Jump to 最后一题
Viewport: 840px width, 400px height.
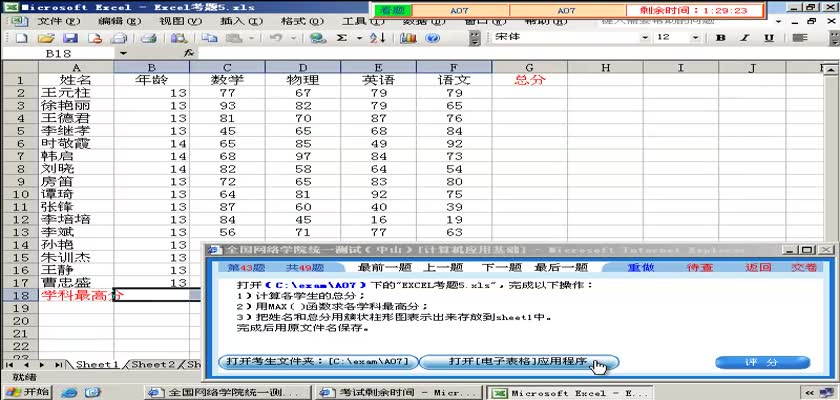point(561,267)
